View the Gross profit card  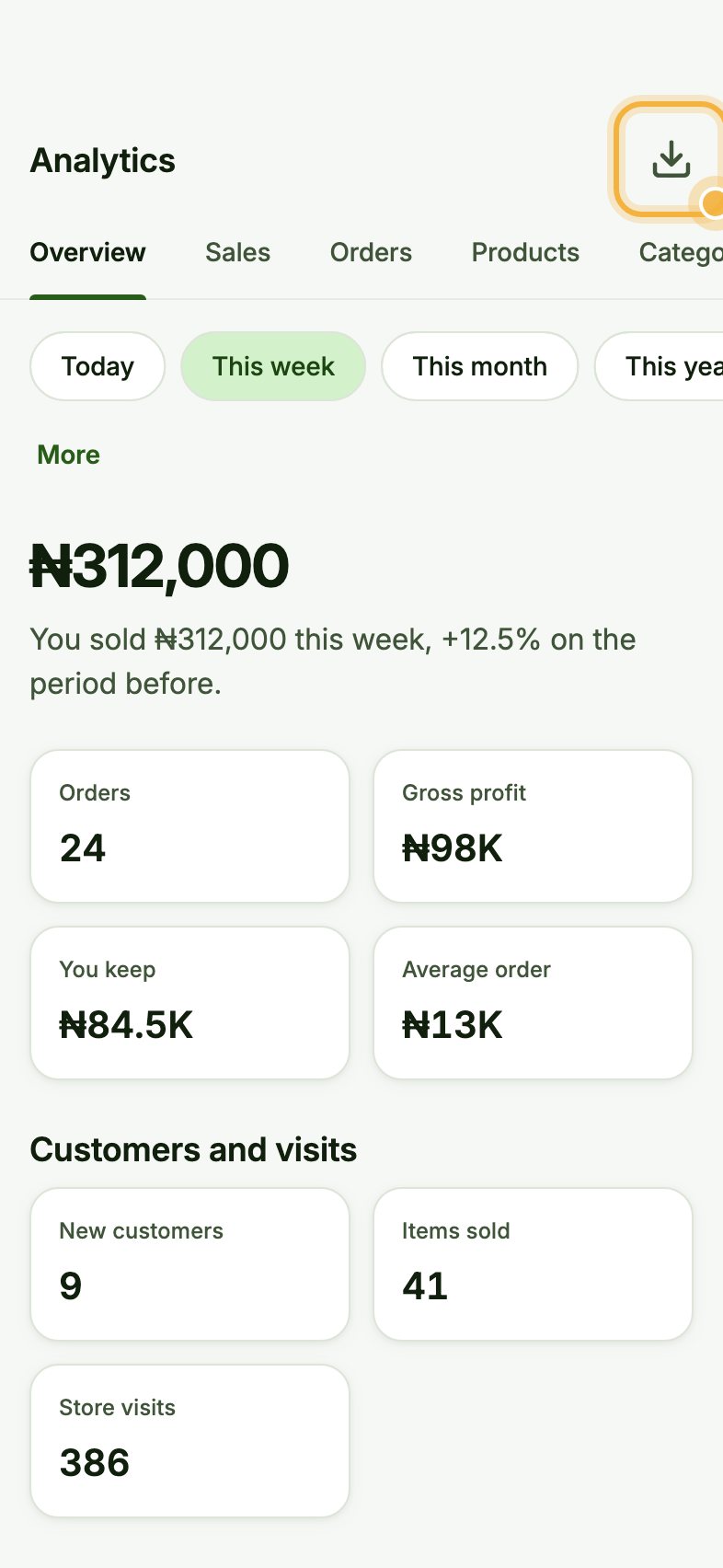533,826
